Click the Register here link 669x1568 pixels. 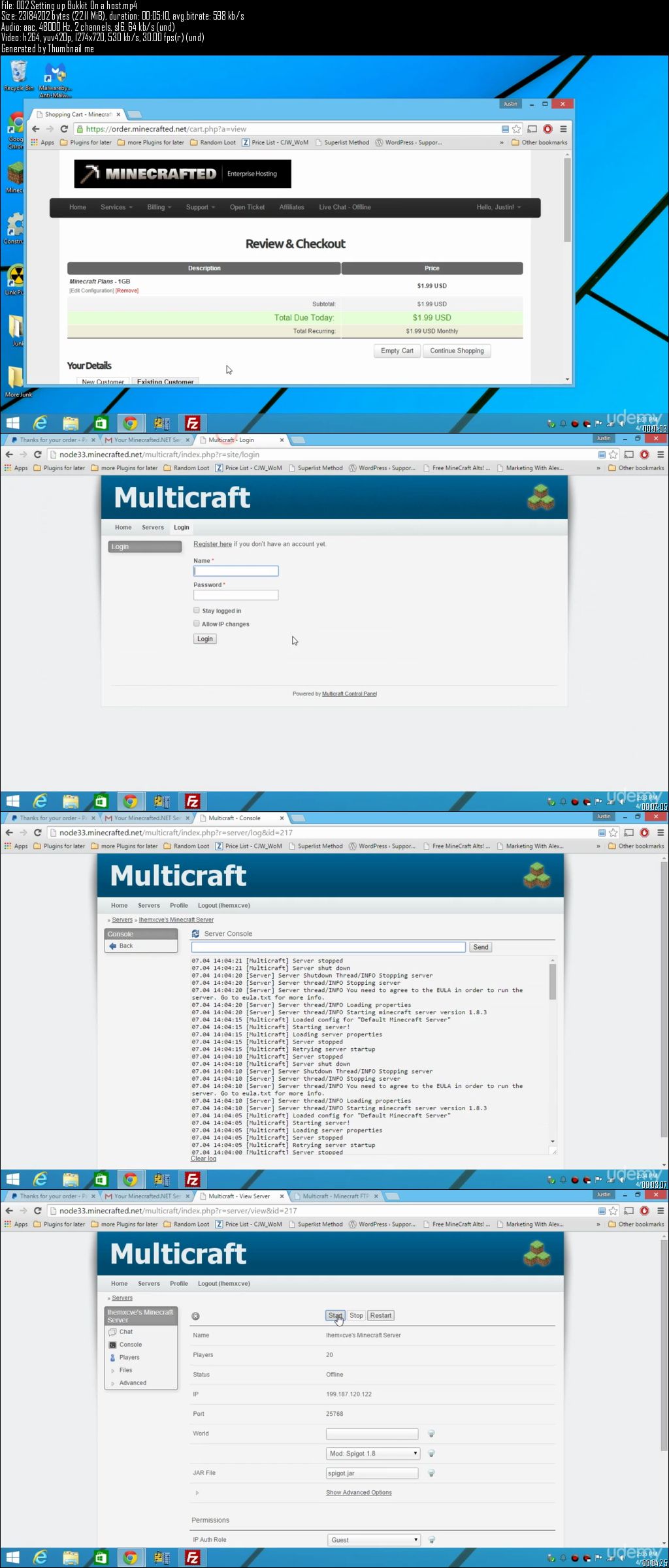[x=212, y=543]
